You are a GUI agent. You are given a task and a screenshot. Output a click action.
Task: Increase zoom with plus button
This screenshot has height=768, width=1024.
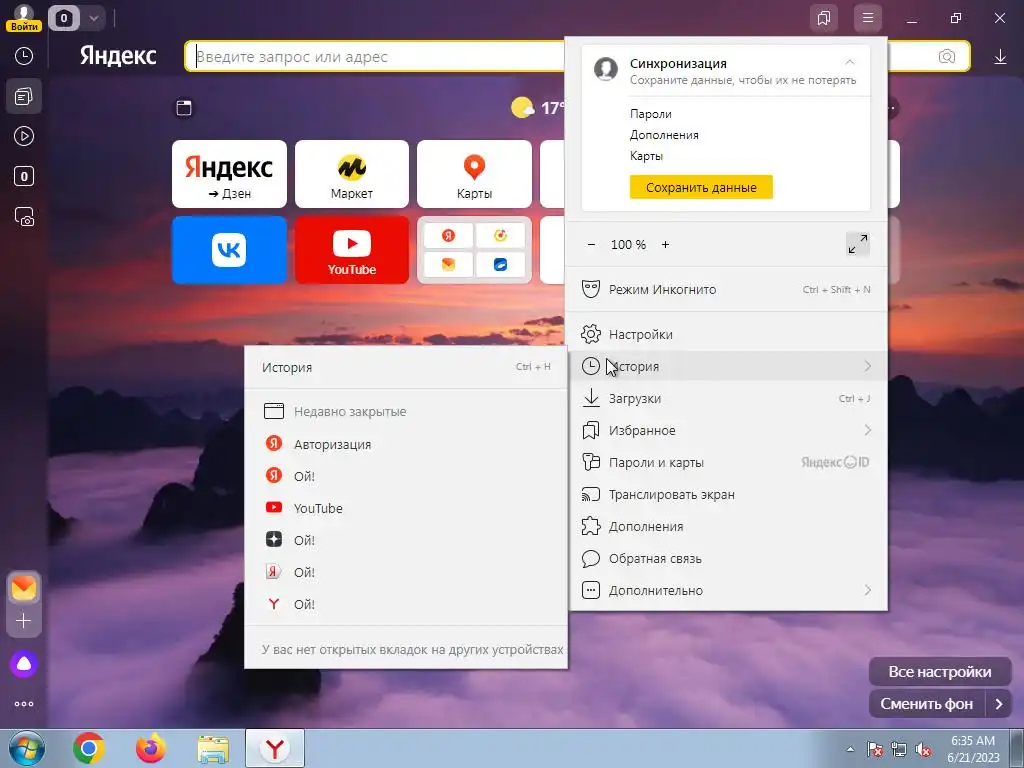[x=665, y=244]
